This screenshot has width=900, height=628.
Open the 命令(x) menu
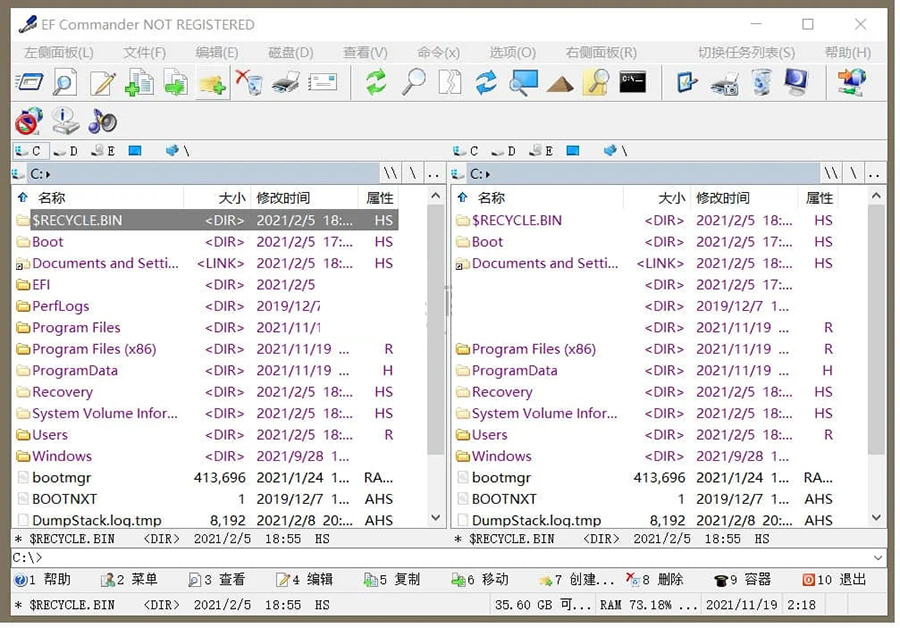coord(438,52)
